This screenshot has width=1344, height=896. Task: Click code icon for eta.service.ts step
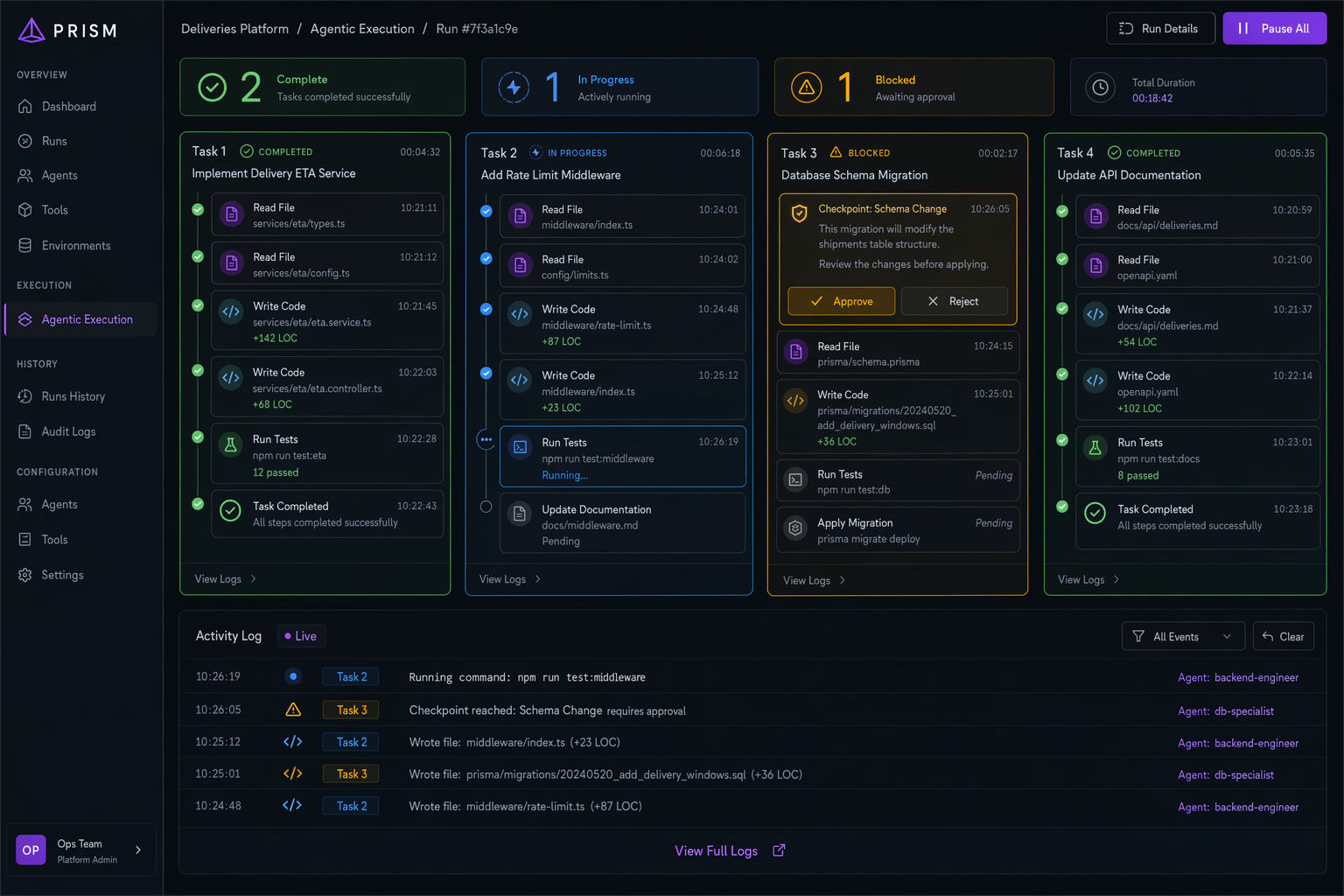point(231,311)
